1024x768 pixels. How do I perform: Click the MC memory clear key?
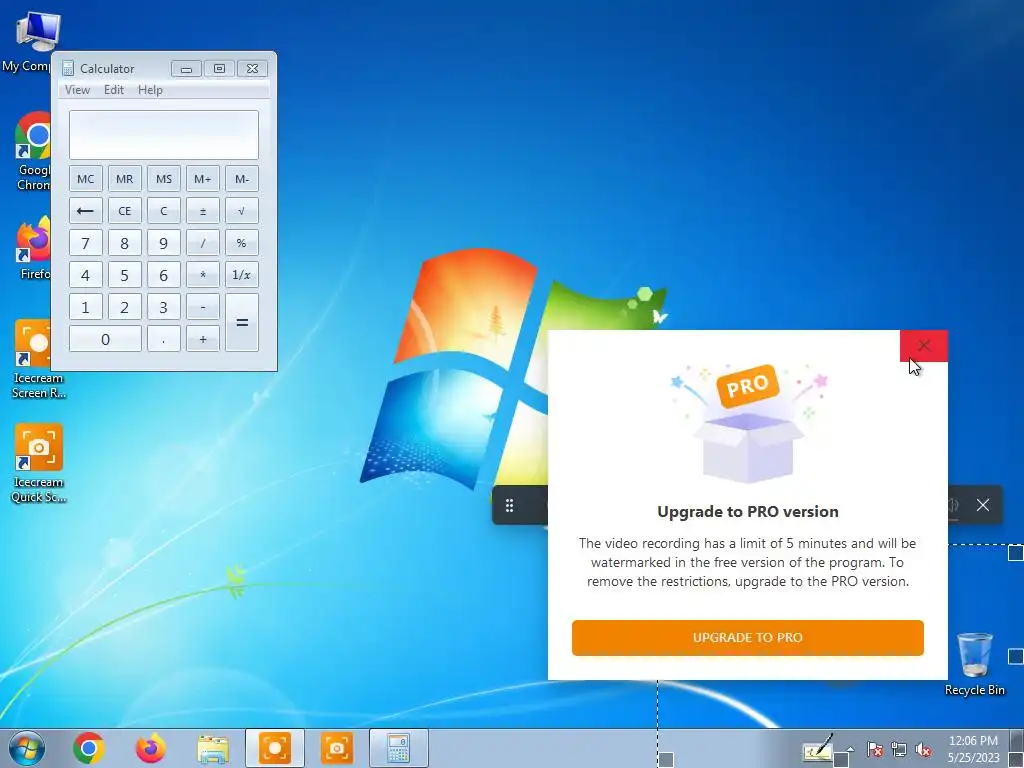point(86,179)
